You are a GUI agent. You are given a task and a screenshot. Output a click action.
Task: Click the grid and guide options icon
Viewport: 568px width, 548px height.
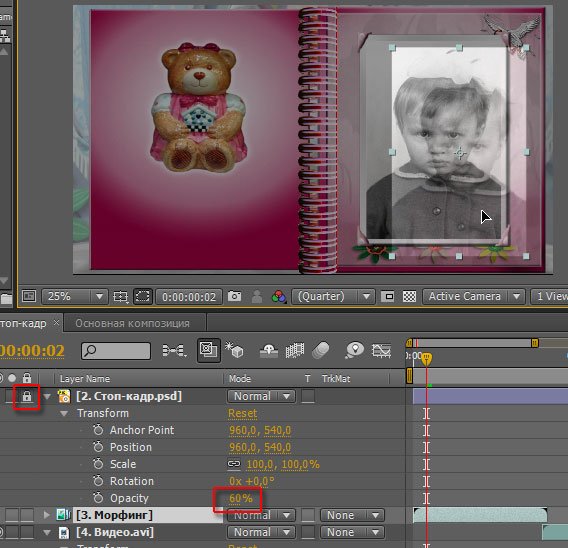[121, 297]
